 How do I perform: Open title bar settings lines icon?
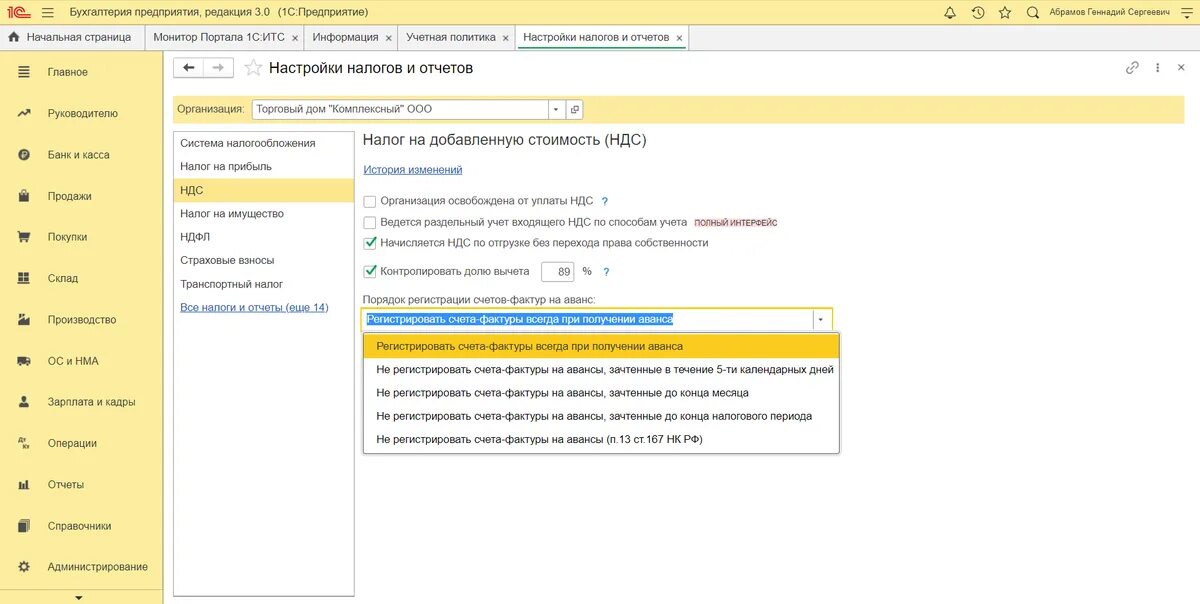[x=1185, y=12]
